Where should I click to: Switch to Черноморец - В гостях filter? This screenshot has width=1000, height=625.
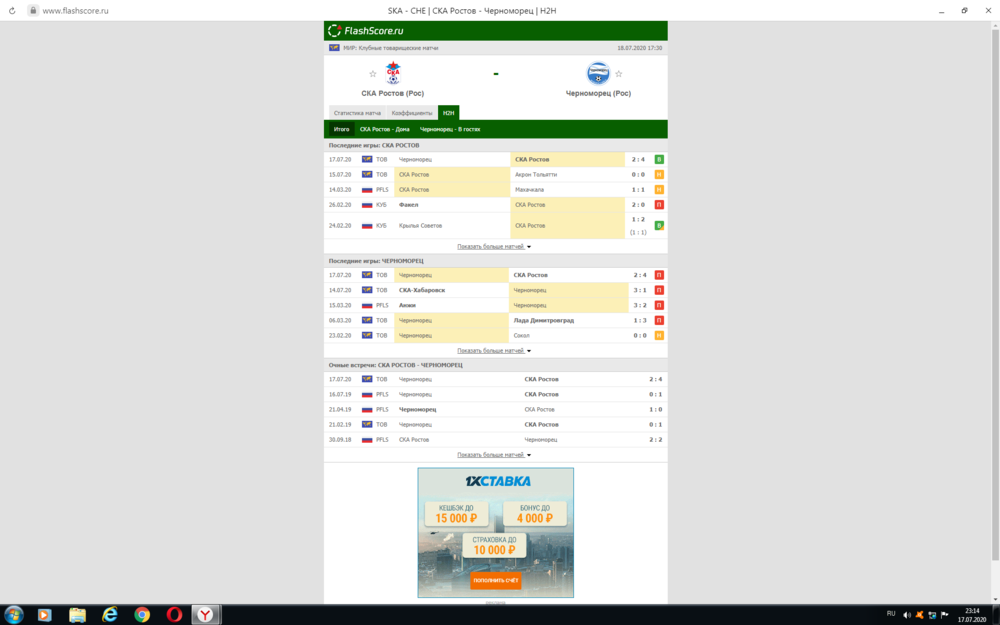click(450, 129)
